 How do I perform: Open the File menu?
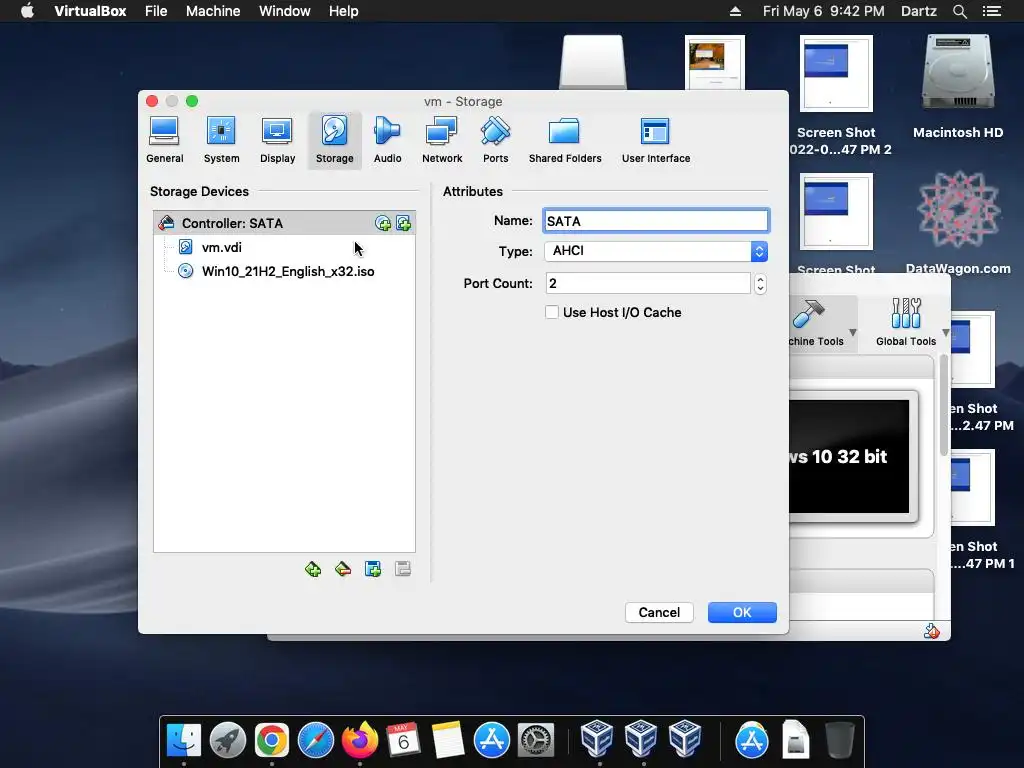[x=156, y=11]
